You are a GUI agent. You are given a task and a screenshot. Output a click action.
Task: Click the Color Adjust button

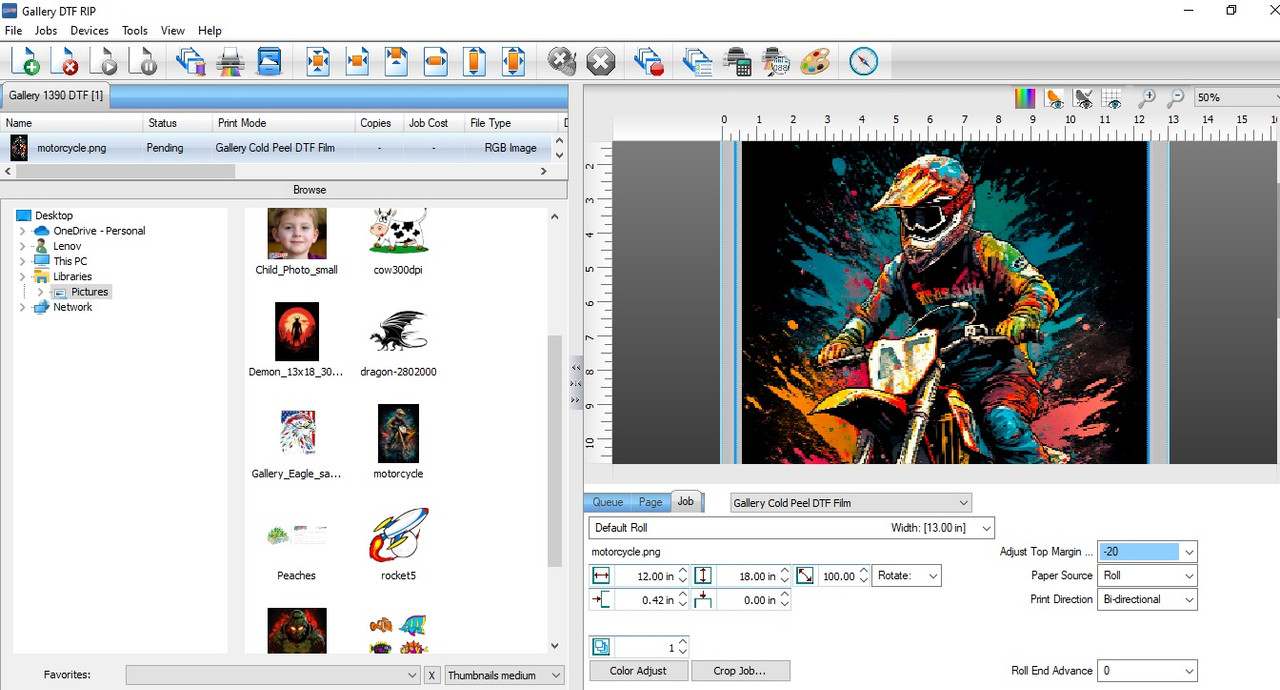click(638, 670)
